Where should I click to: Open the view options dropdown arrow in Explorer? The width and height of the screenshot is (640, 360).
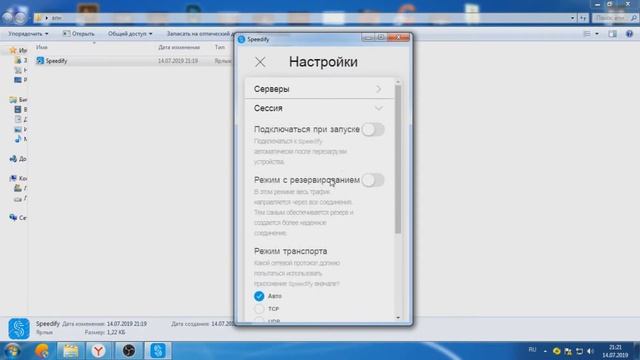[x=597, y=34]
